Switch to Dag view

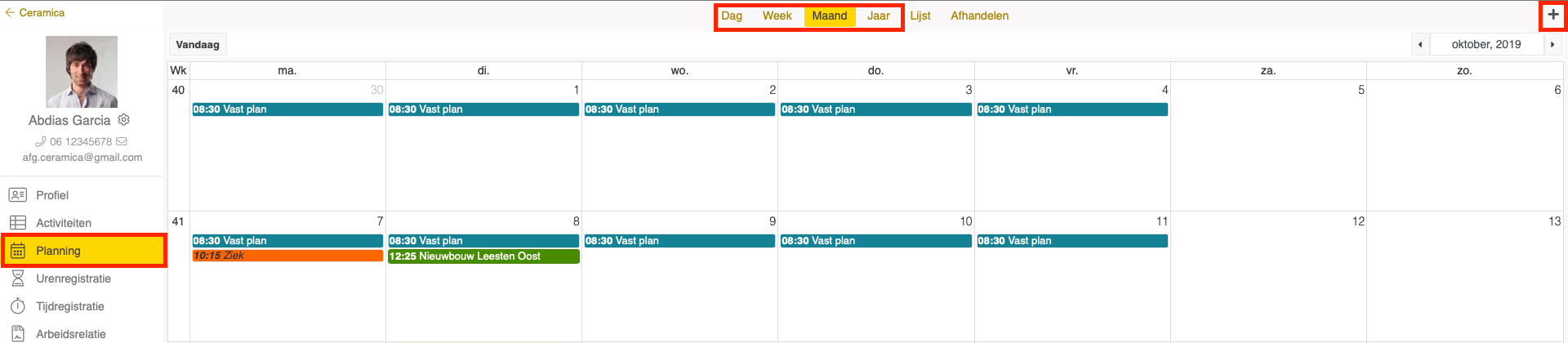click(732, 16)
